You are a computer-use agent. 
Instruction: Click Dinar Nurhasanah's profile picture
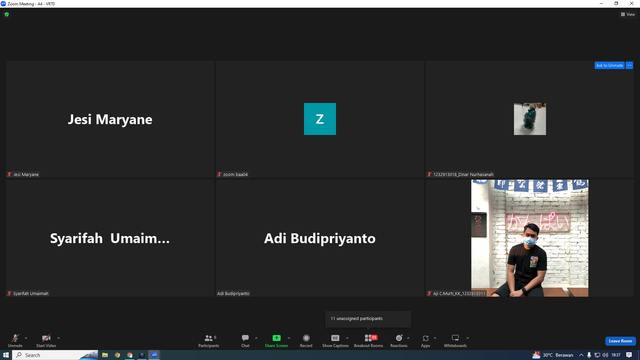(530, 119)
